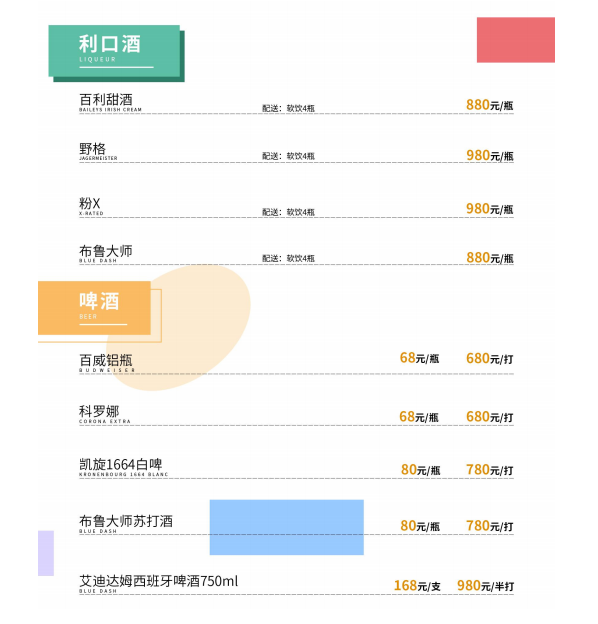Select the red rectangle at top right
This screenshot has width=598, height=624.
click(x=516, y=40)
